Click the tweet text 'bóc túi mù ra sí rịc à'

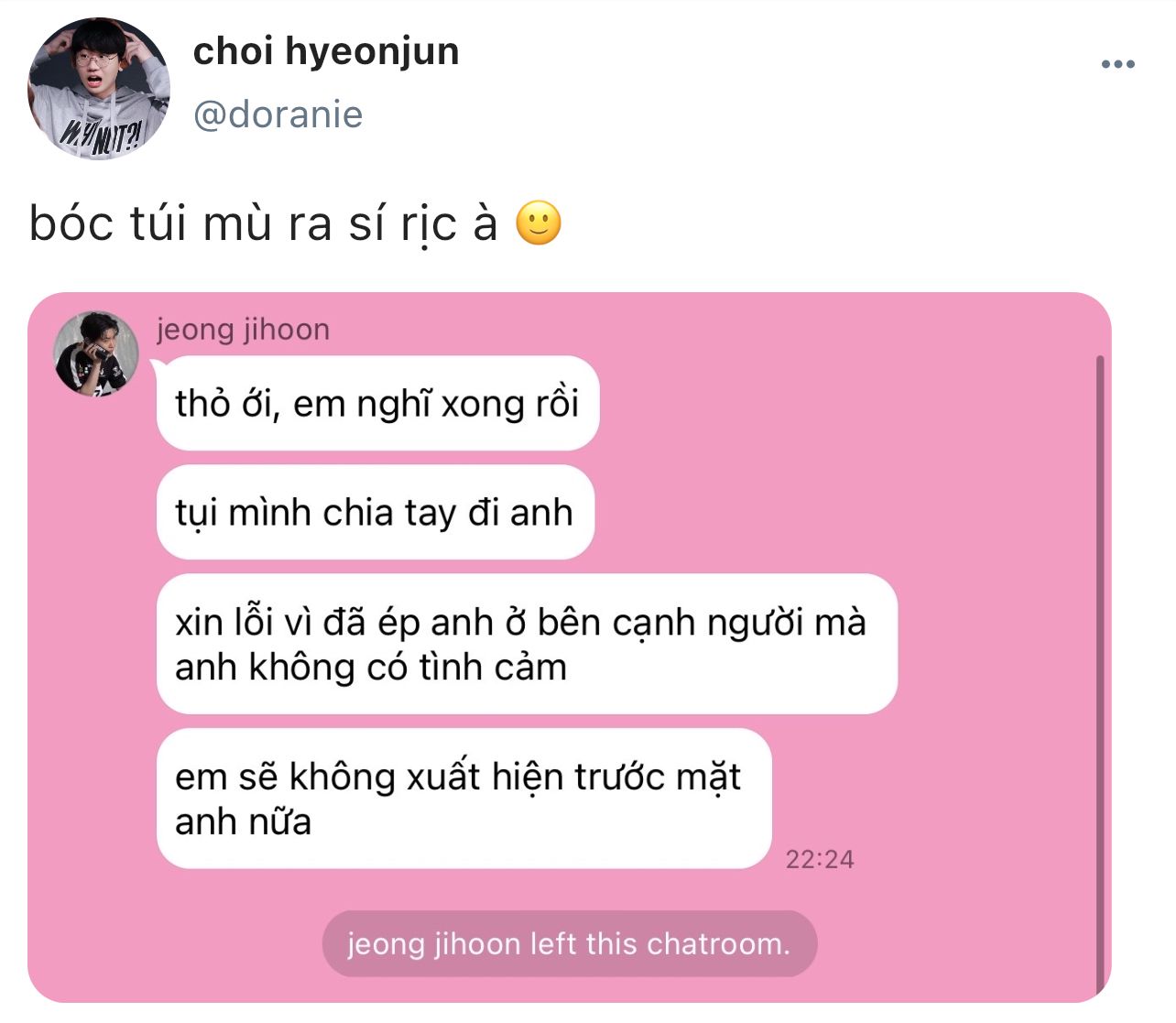coord(264,223)
